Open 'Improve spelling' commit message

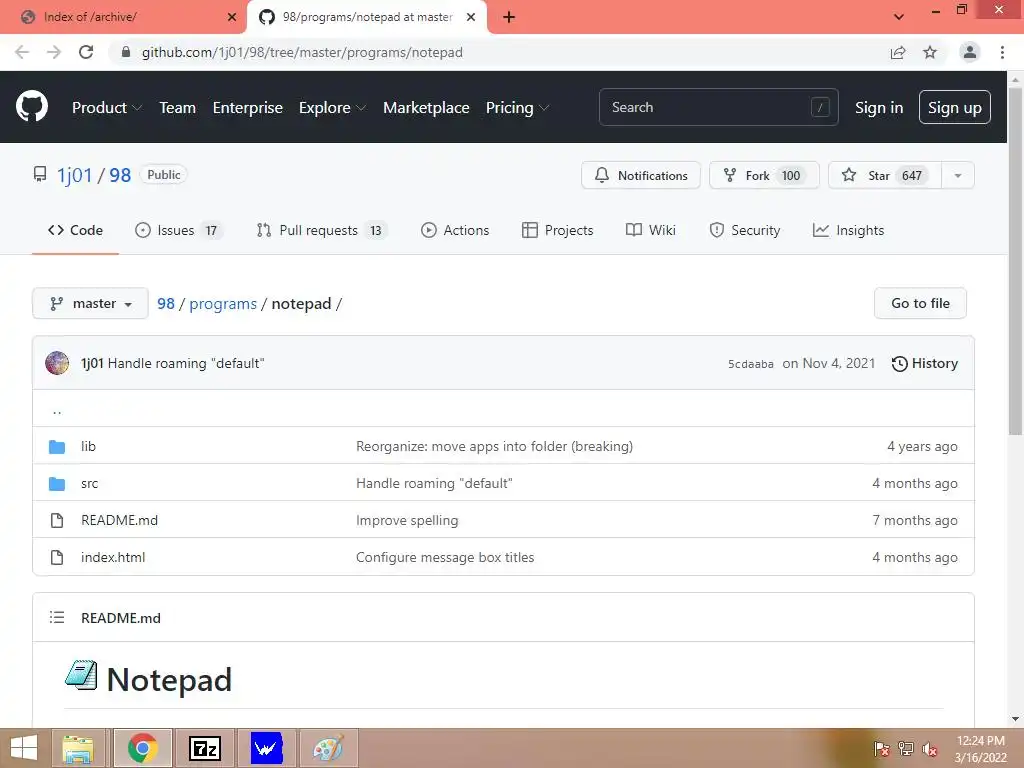click(x=407, y=520)
